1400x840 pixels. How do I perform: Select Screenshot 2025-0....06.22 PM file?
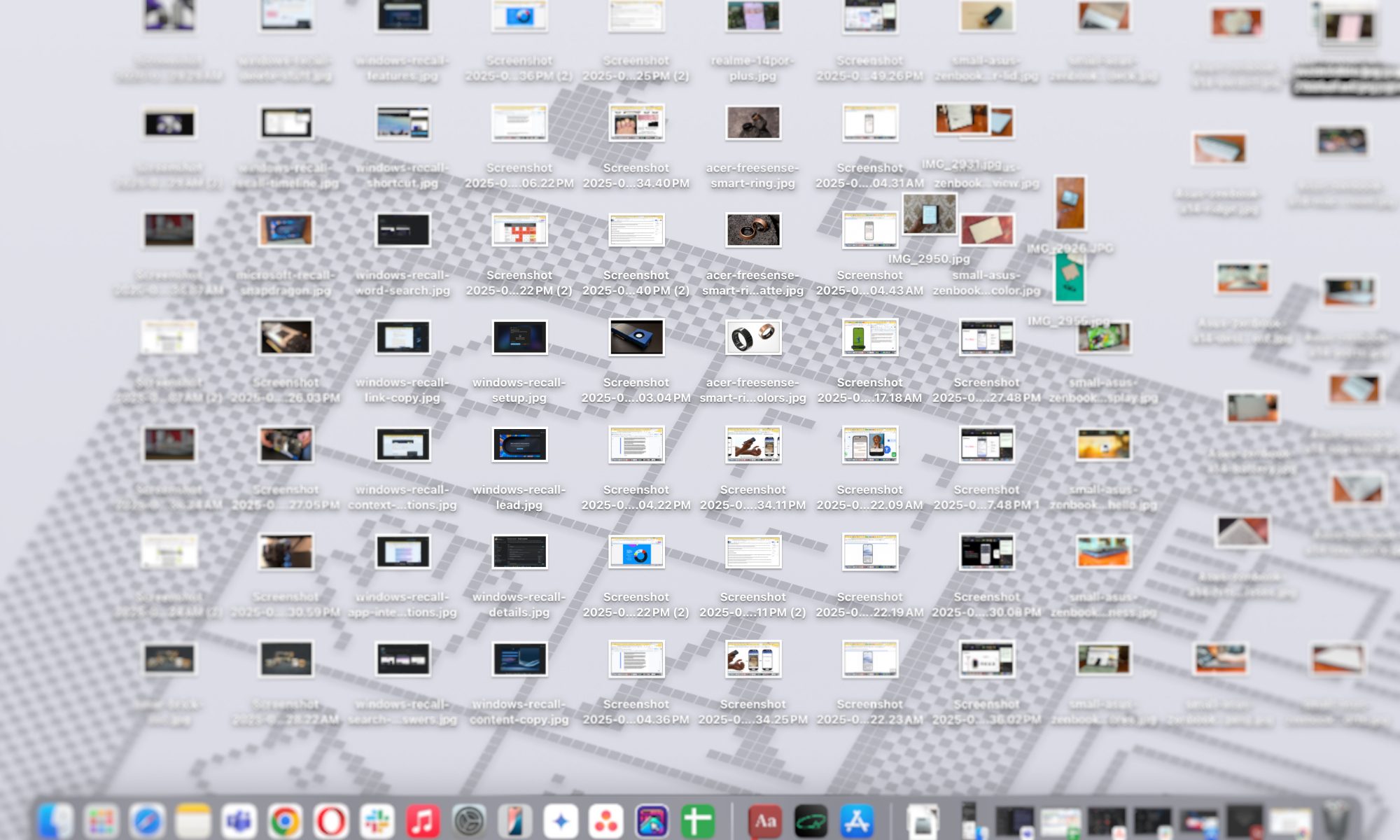click(519, 123)
